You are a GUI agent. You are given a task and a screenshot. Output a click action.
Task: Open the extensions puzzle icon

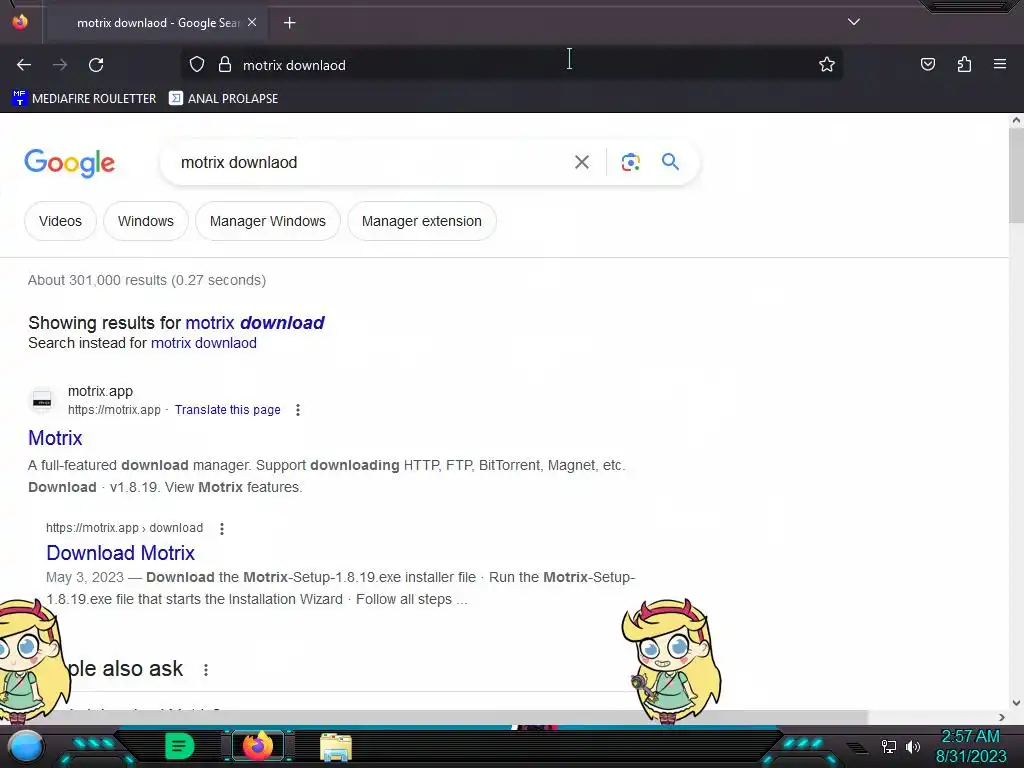click(964, 65)
